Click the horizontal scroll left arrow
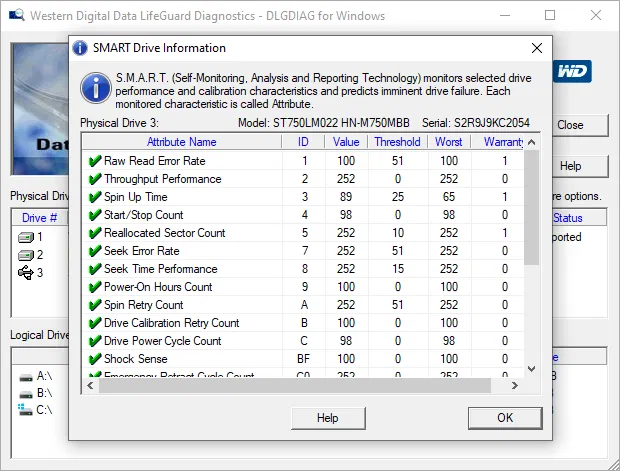620x471 pixels. [90, 386]
